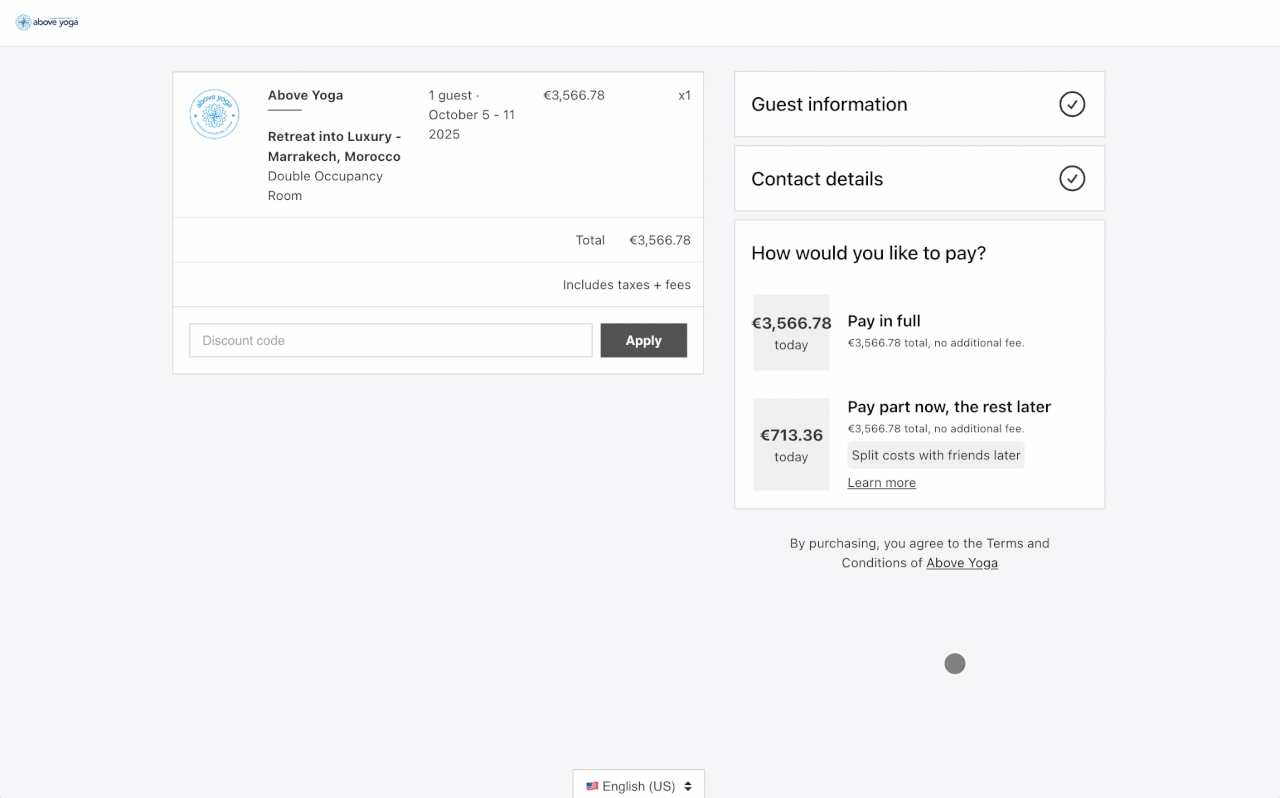Viewport: 1280px width, 798px height.
Task: Focus the Discount code input field
Action: (x=391, y=340)
